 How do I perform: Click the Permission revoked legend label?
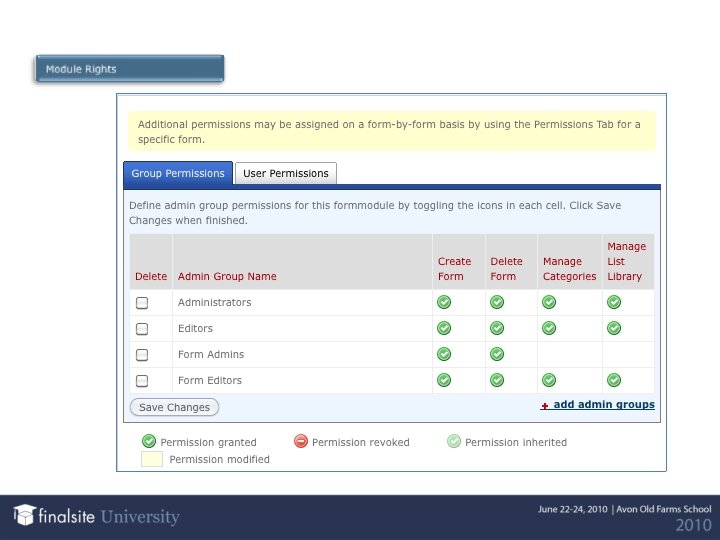360,442
